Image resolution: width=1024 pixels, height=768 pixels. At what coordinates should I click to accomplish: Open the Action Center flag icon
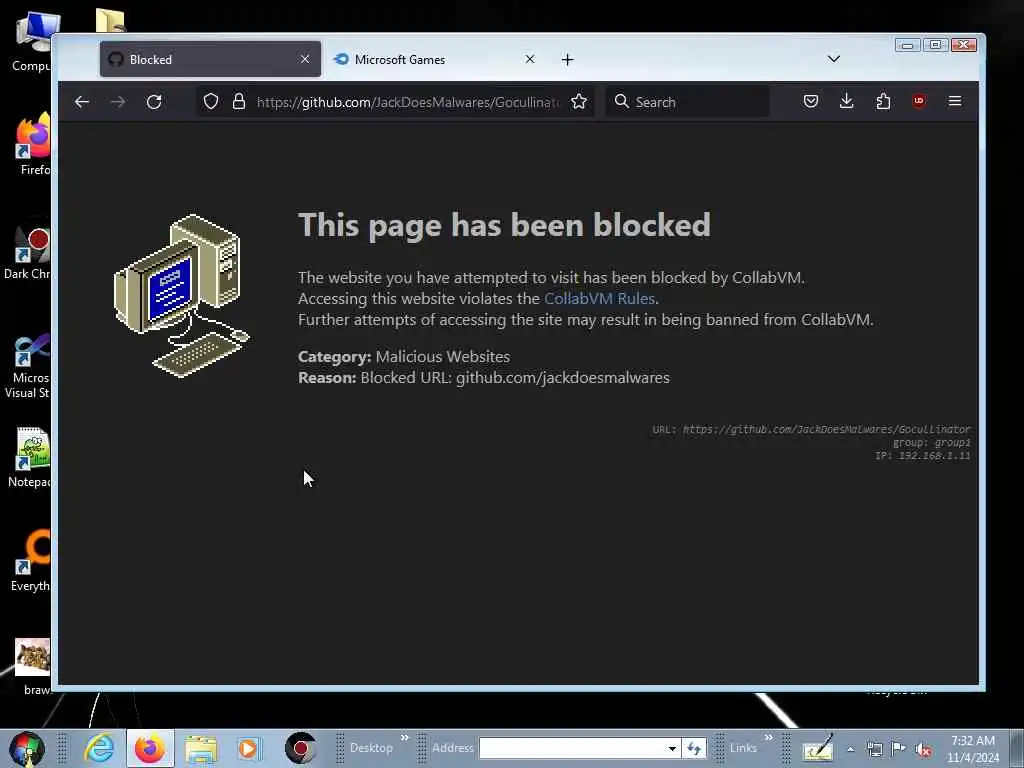899,750
